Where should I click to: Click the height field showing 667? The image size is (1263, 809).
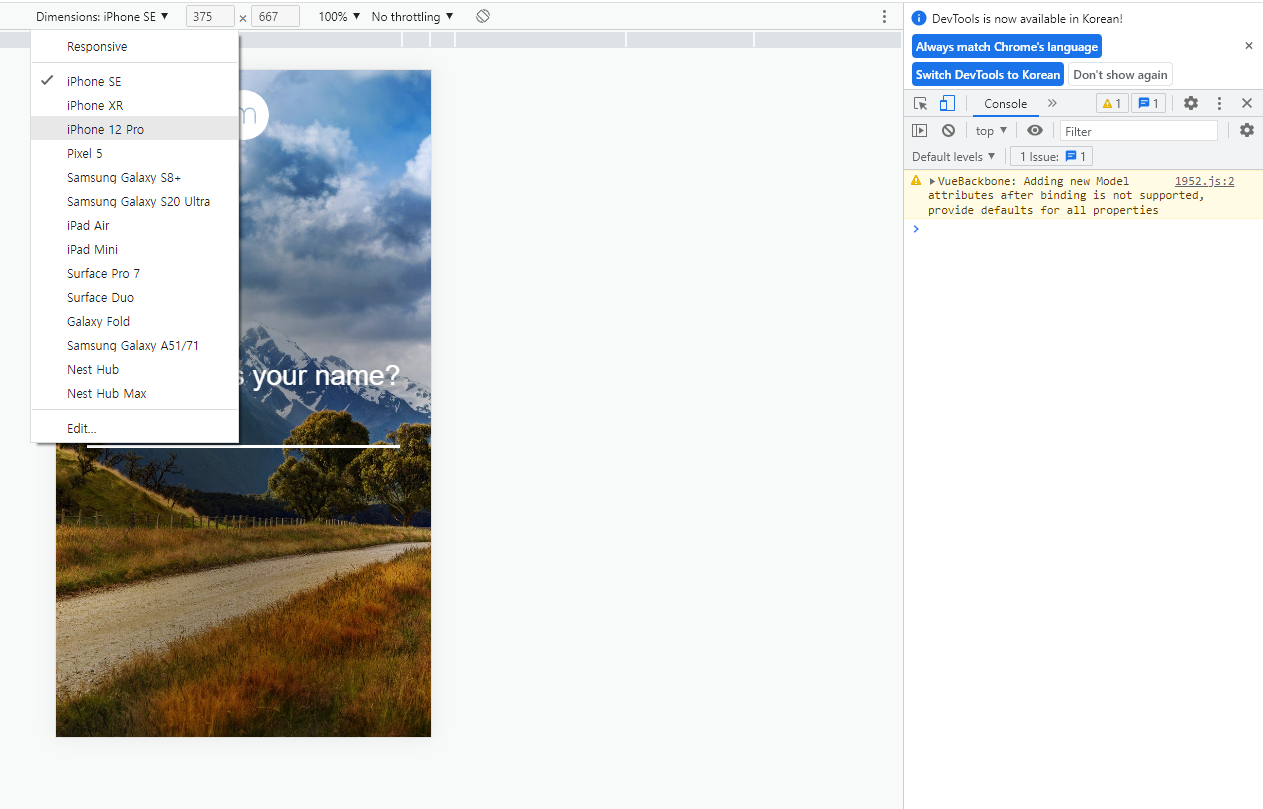coord(276,17)
